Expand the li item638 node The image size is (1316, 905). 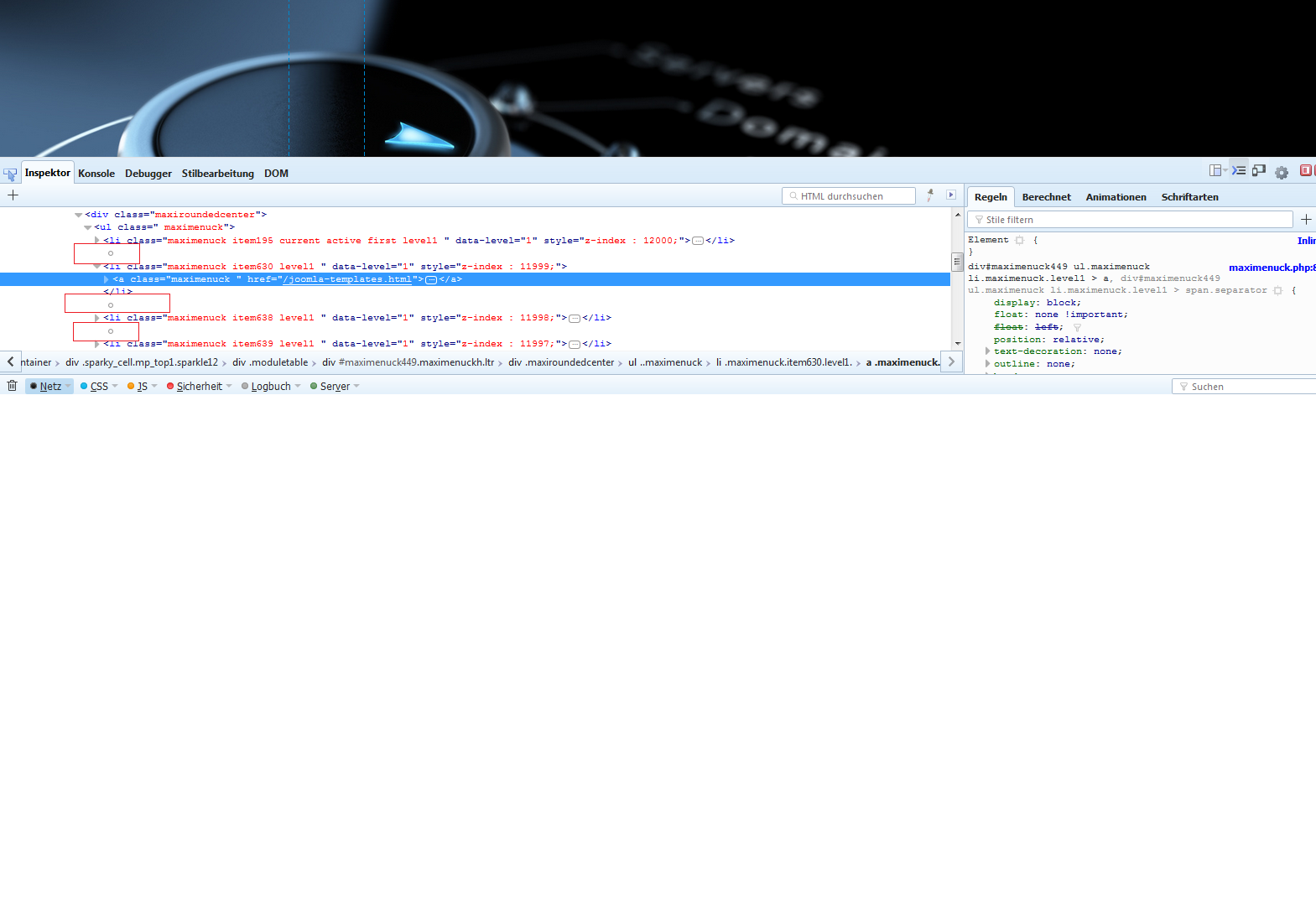tap(96, 318)
